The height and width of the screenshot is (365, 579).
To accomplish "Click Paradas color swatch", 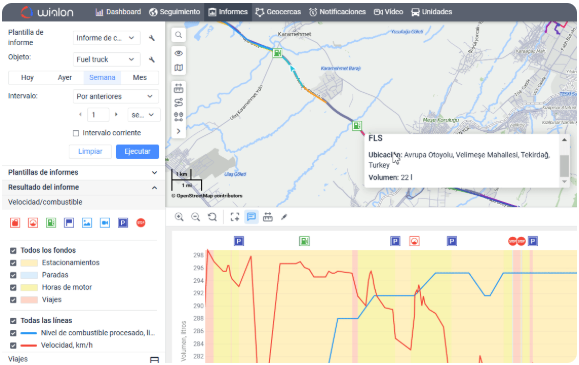I will (x=29, y=275).
